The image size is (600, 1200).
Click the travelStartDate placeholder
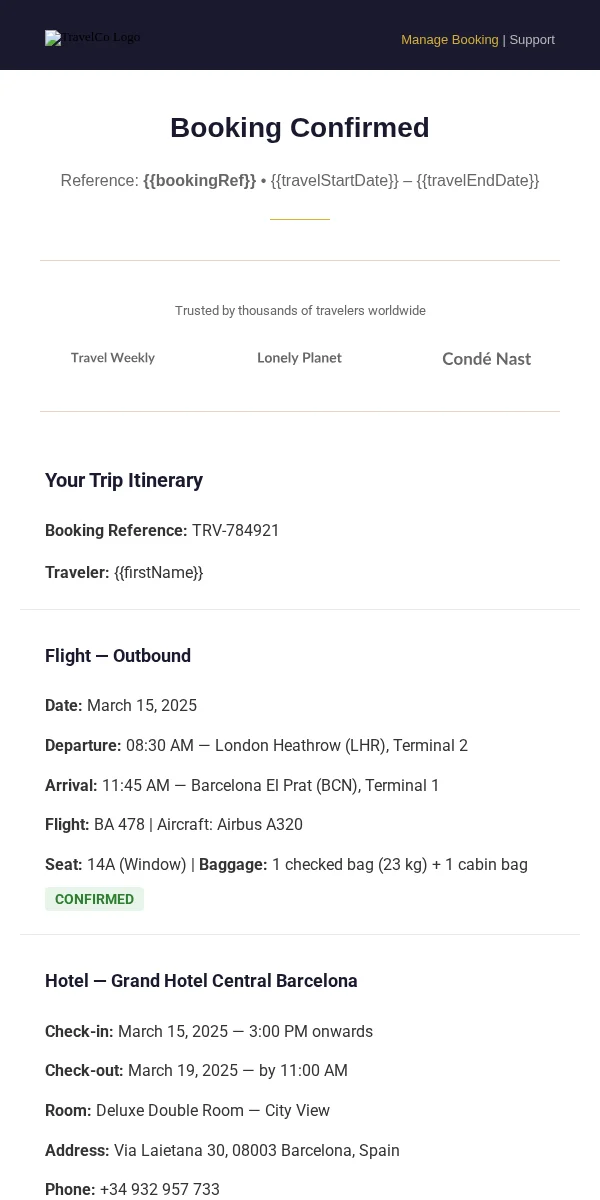click(x=334, y=181)
